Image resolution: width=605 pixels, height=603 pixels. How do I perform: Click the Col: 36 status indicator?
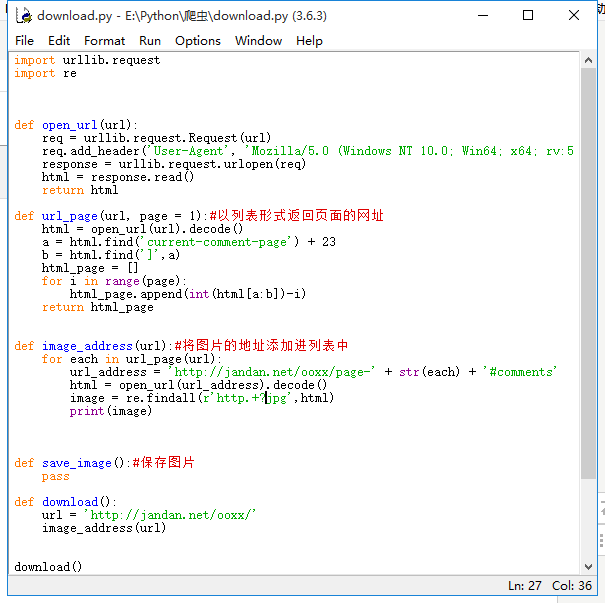click(x=573, y=586)
